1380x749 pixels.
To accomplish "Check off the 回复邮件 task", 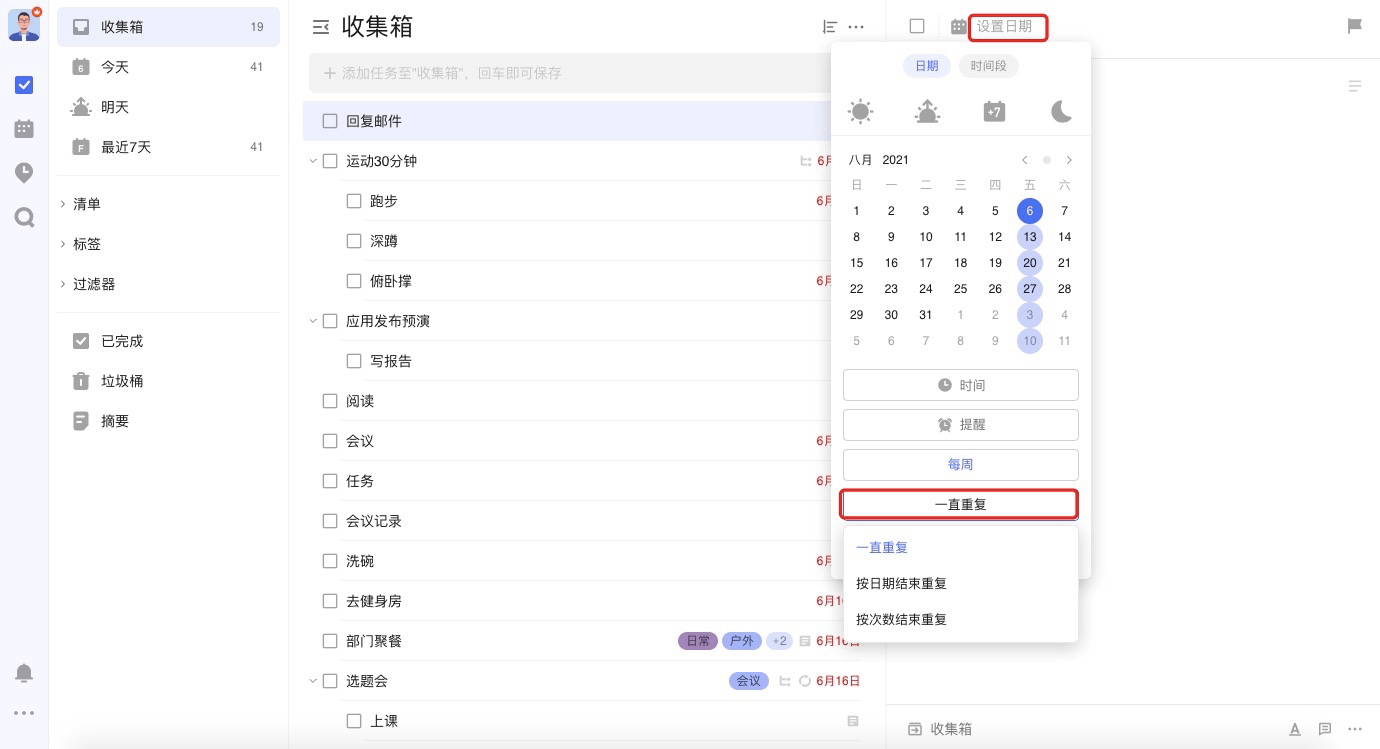I will [330, 121].
